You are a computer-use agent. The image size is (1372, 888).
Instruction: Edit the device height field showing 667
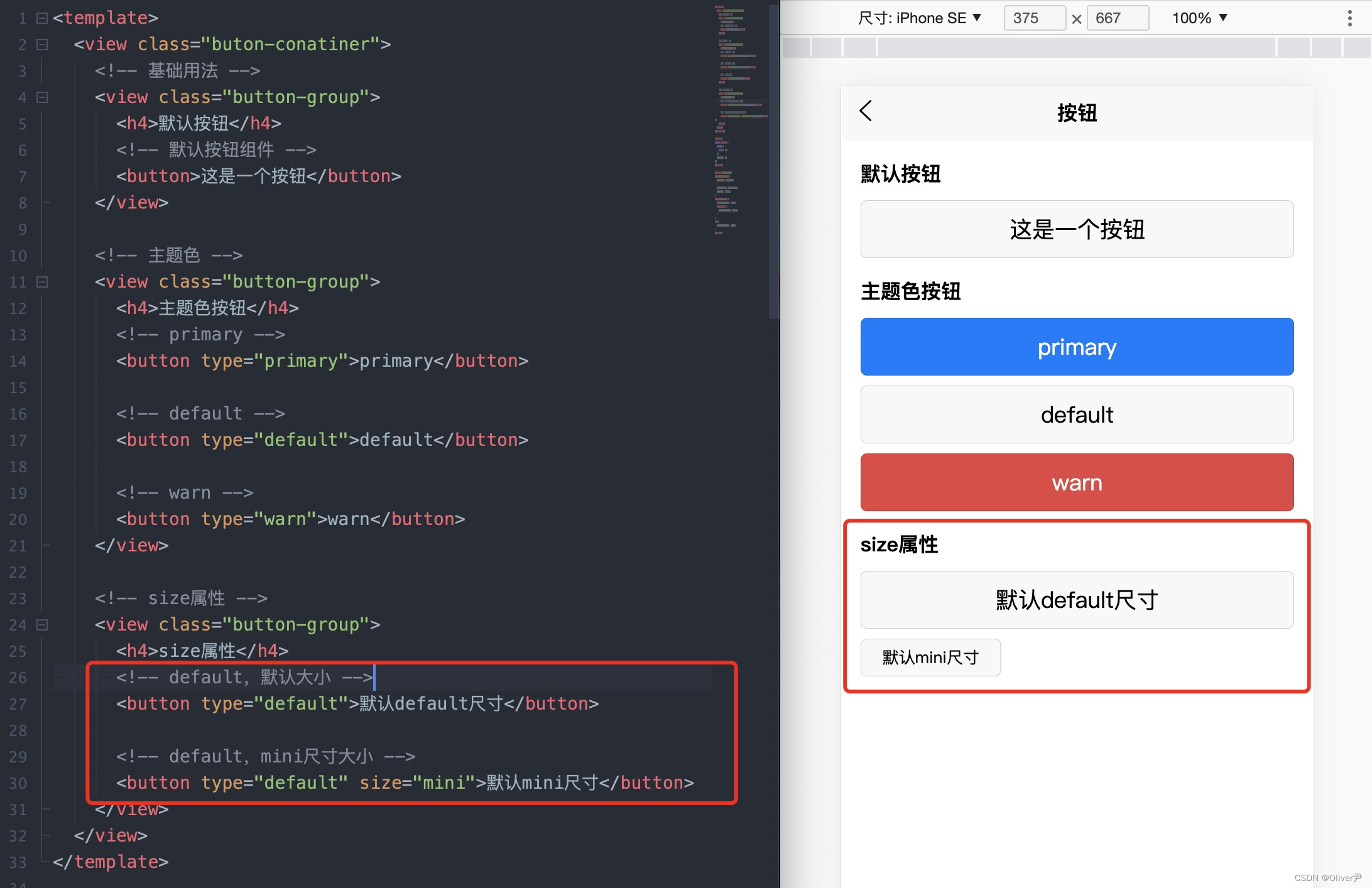tap(1117, 18)
